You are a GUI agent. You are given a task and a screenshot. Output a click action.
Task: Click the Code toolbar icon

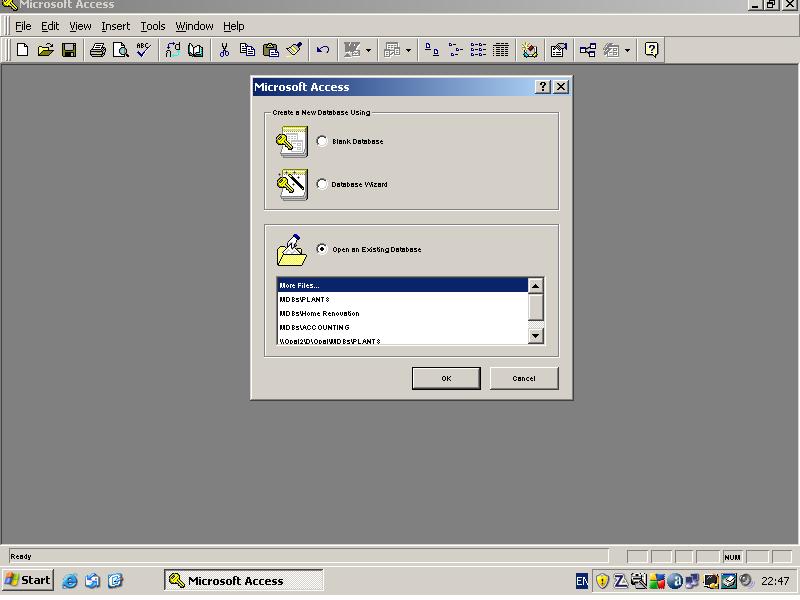point(530,50)
